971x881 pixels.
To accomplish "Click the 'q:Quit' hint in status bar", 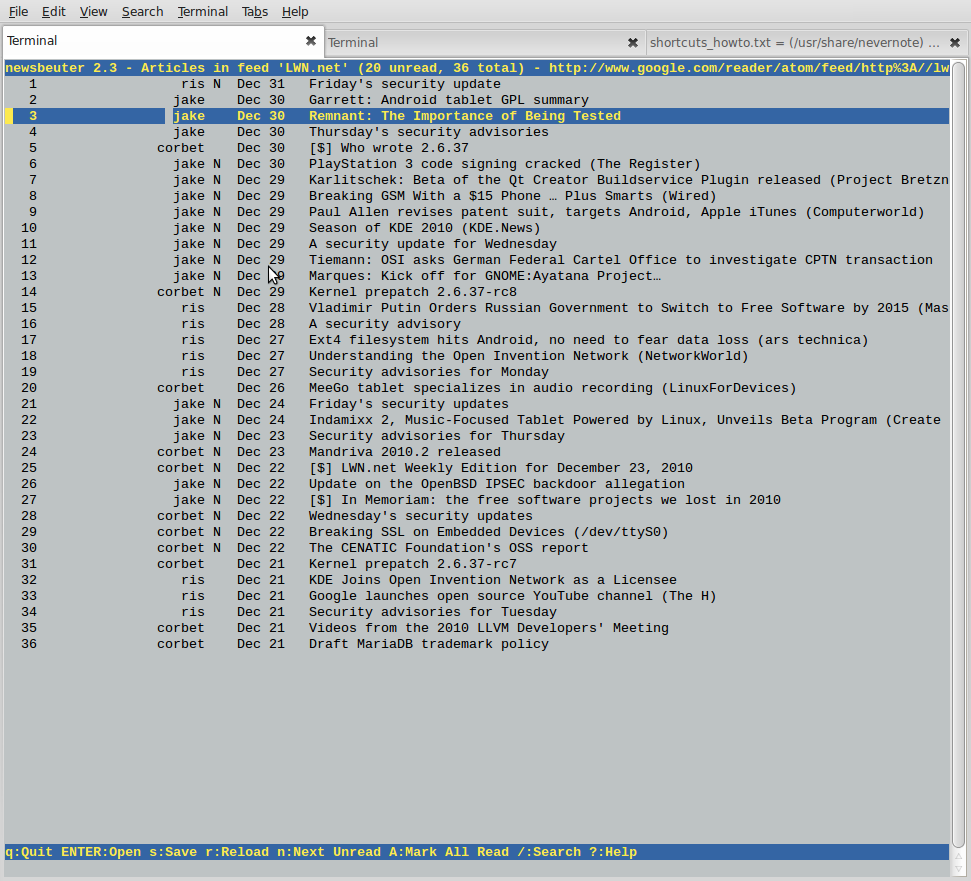I will point(29,853).
